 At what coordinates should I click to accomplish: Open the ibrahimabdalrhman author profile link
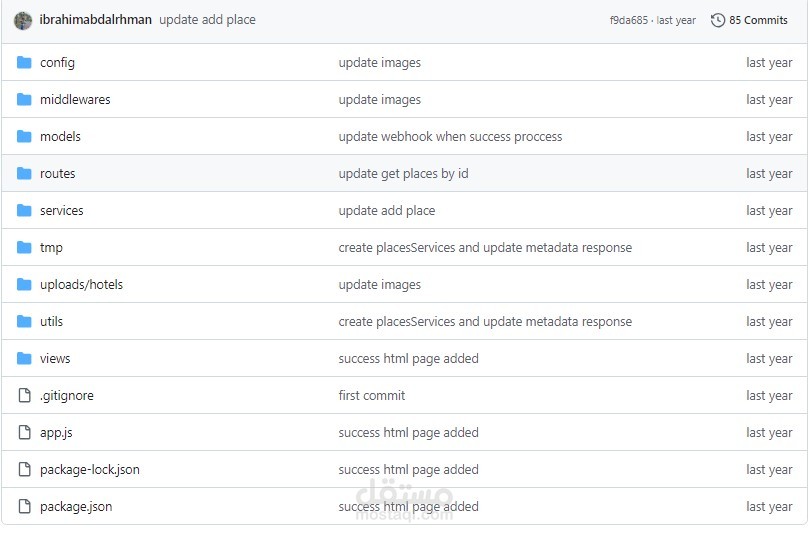pos(95,20)
